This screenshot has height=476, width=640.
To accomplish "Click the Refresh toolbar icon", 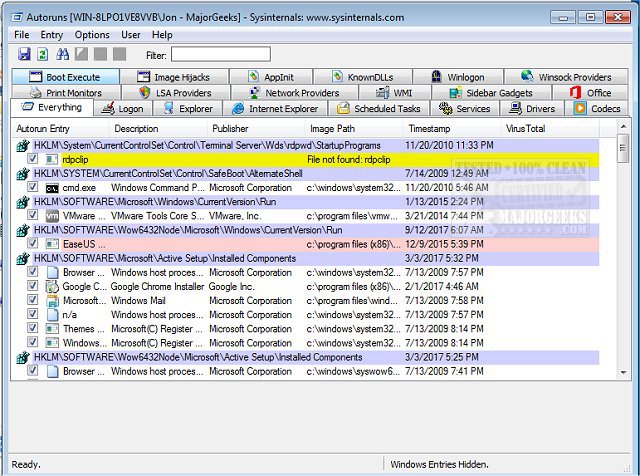I will point(41,54).
